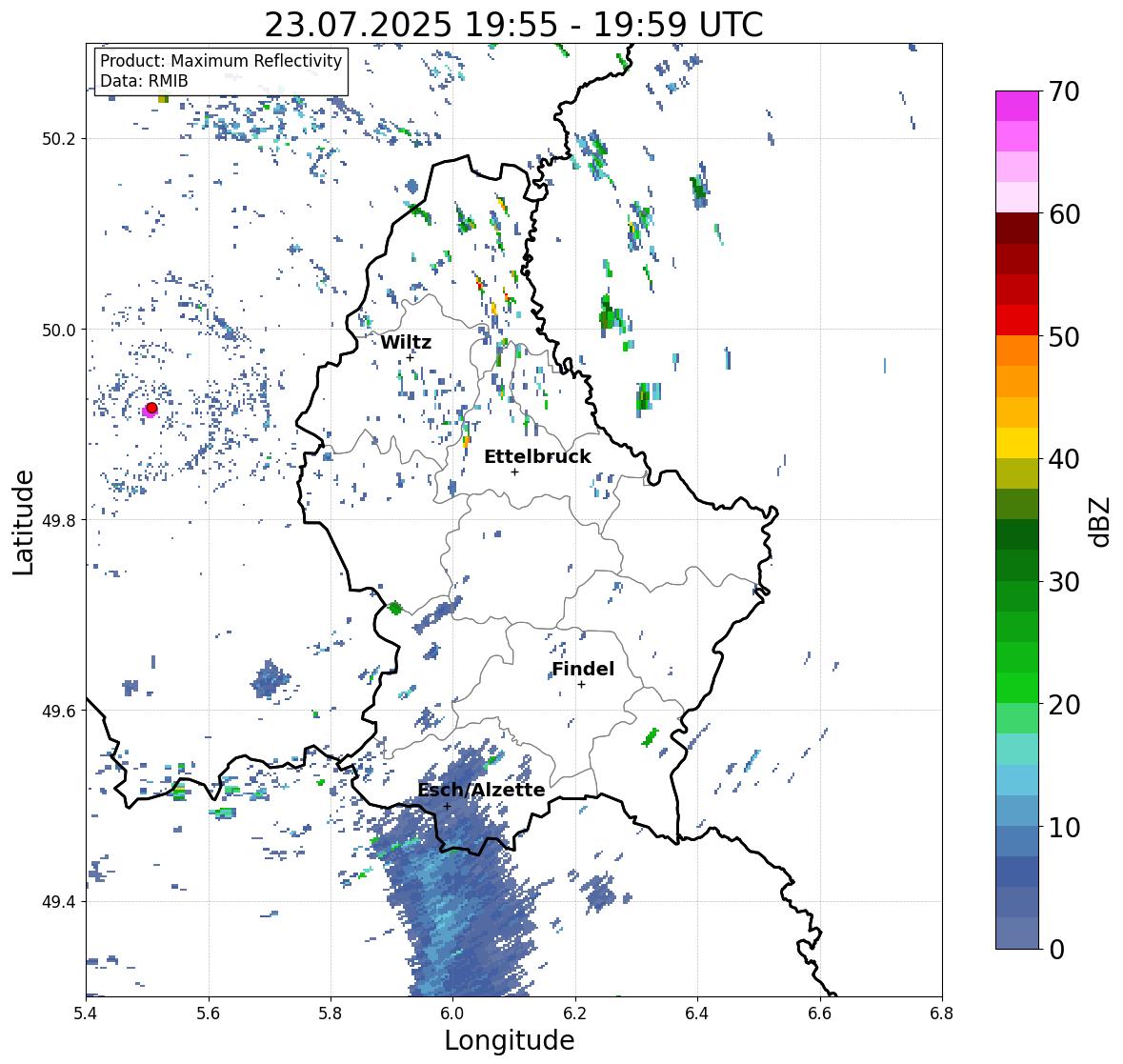This screenshot has height=1064, width=1123.
Task: Select the Ettelbruck station label
Action: pyautogui.click(x=537, y=456)
